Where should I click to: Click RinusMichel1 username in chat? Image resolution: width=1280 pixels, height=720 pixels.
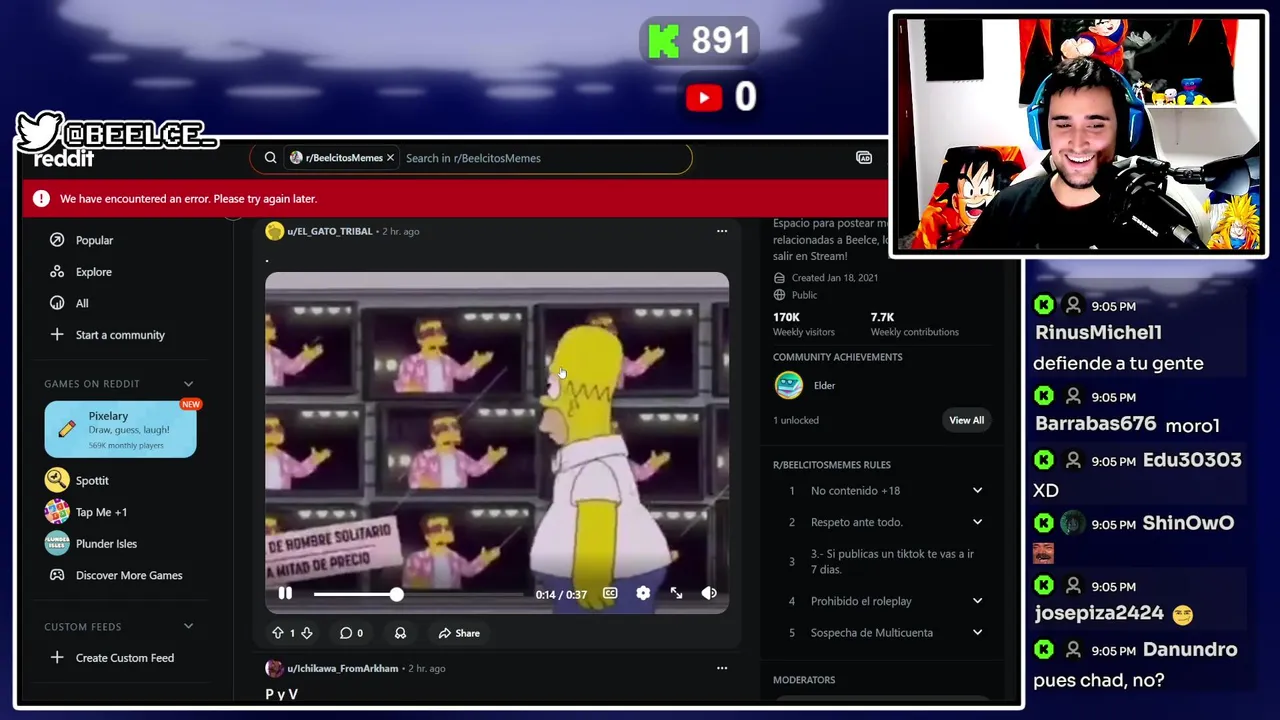tap(1098, 333)
